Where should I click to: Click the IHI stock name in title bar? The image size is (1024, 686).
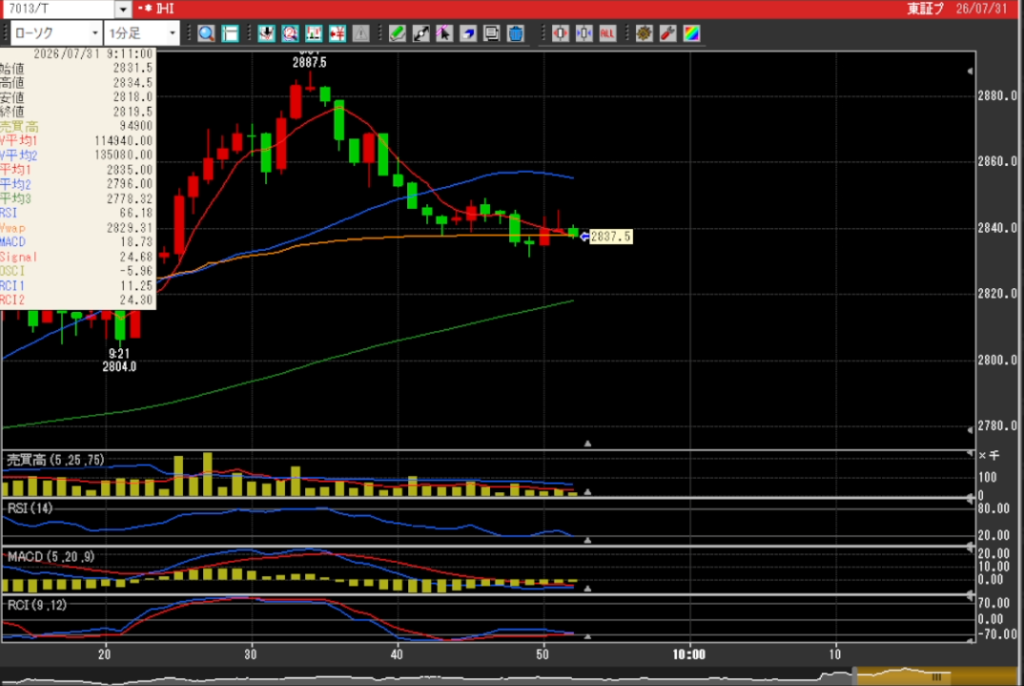(165, 9)
